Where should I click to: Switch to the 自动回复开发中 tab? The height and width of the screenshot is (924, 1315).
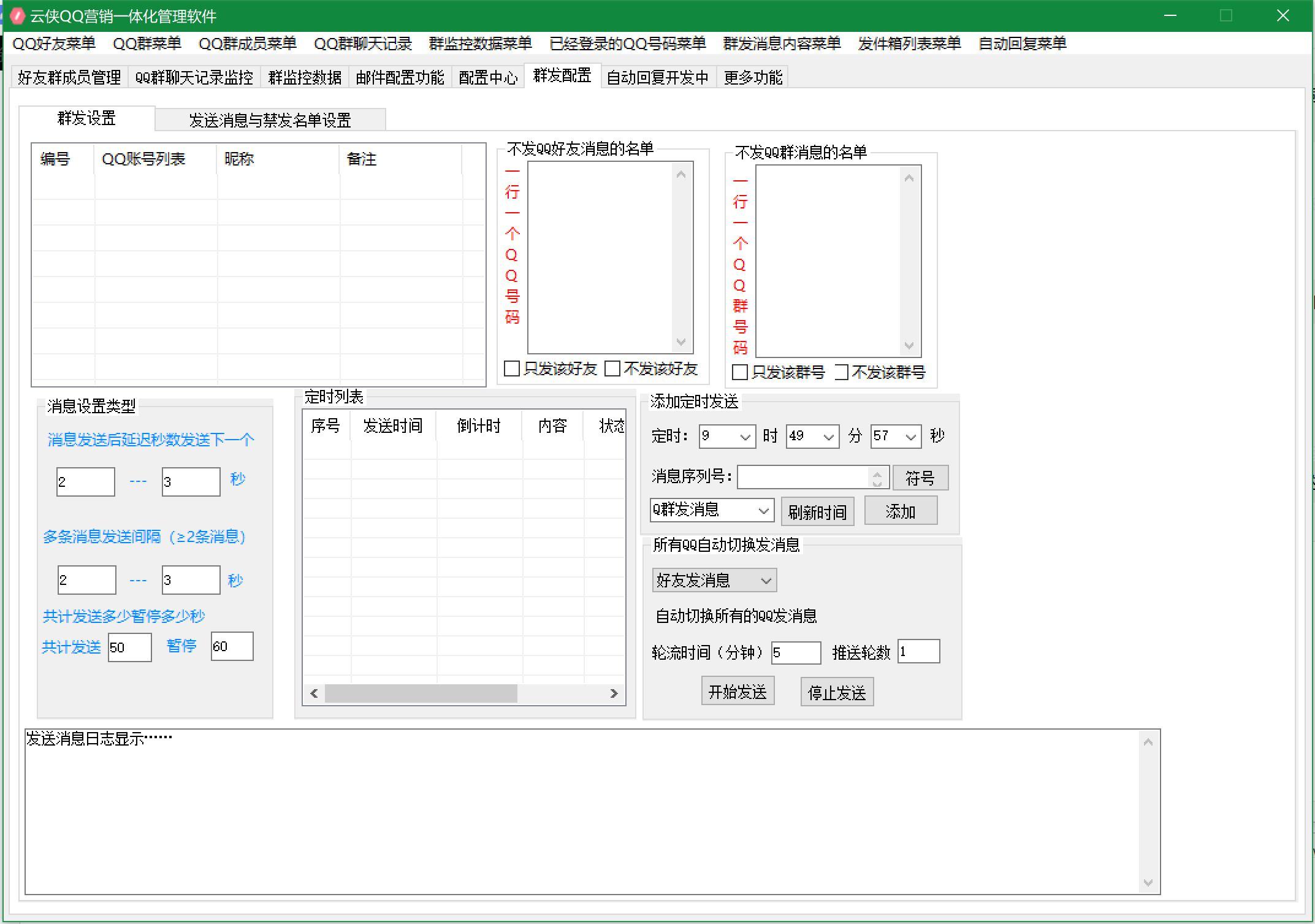click(658, 77)
